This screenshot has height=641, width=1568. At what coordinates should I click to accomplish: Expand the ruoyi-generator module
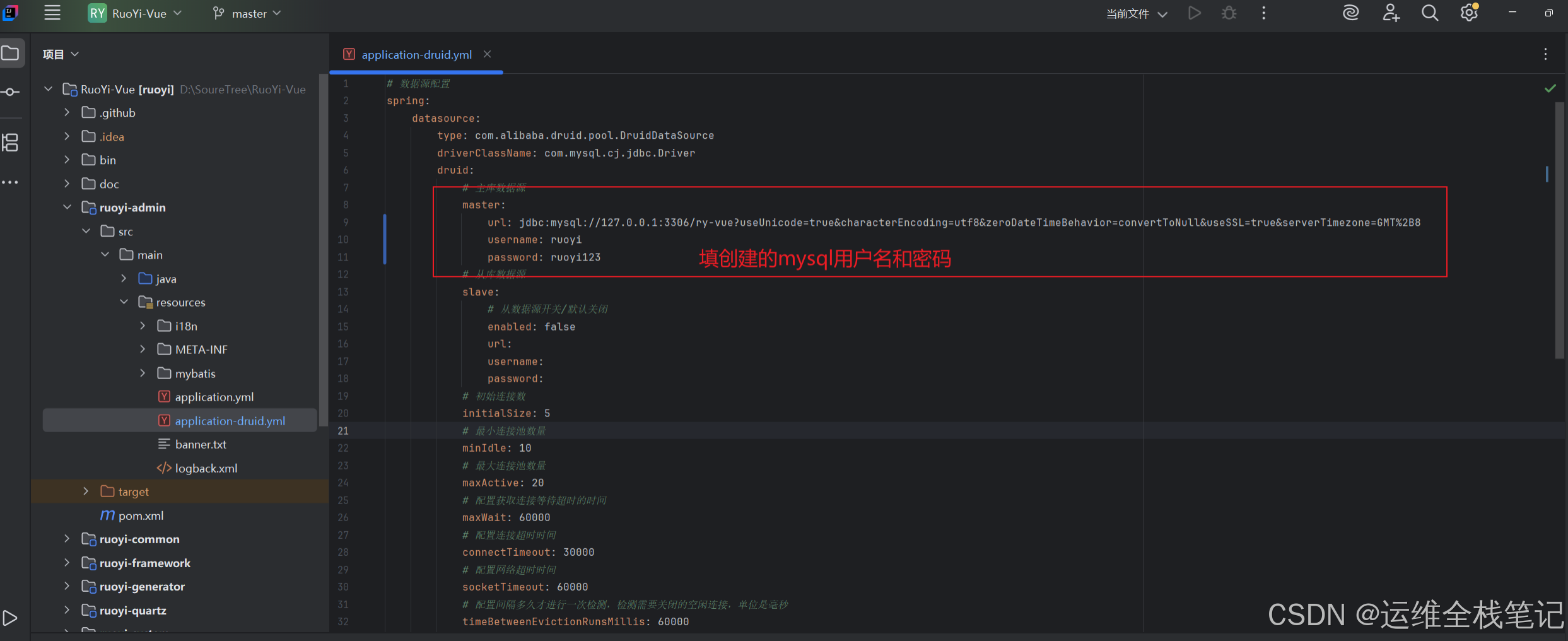coord(67,586)
